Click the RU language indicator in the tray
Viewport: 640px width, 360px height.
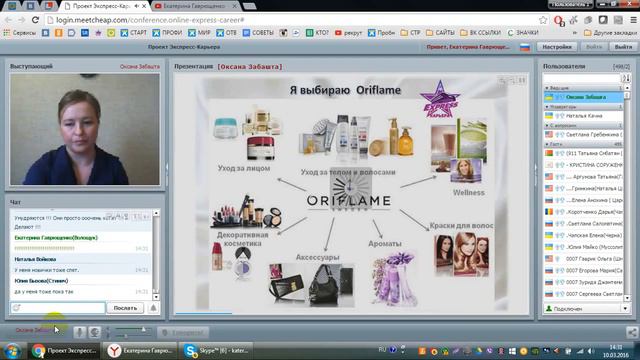(x=382, y=350)
